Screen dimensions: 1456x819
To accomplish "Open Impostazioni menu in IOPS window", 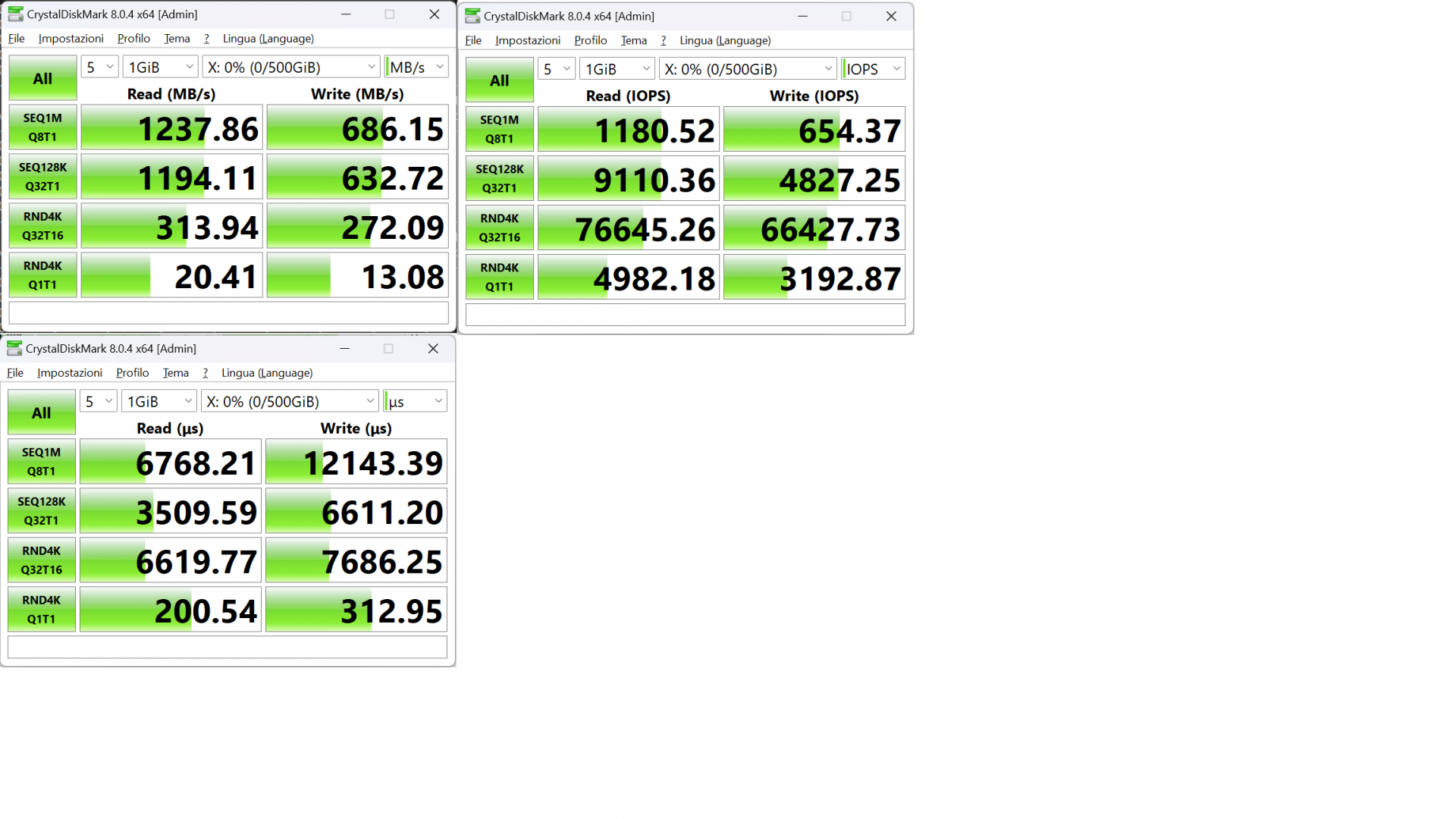I will [x=528, y=40].
